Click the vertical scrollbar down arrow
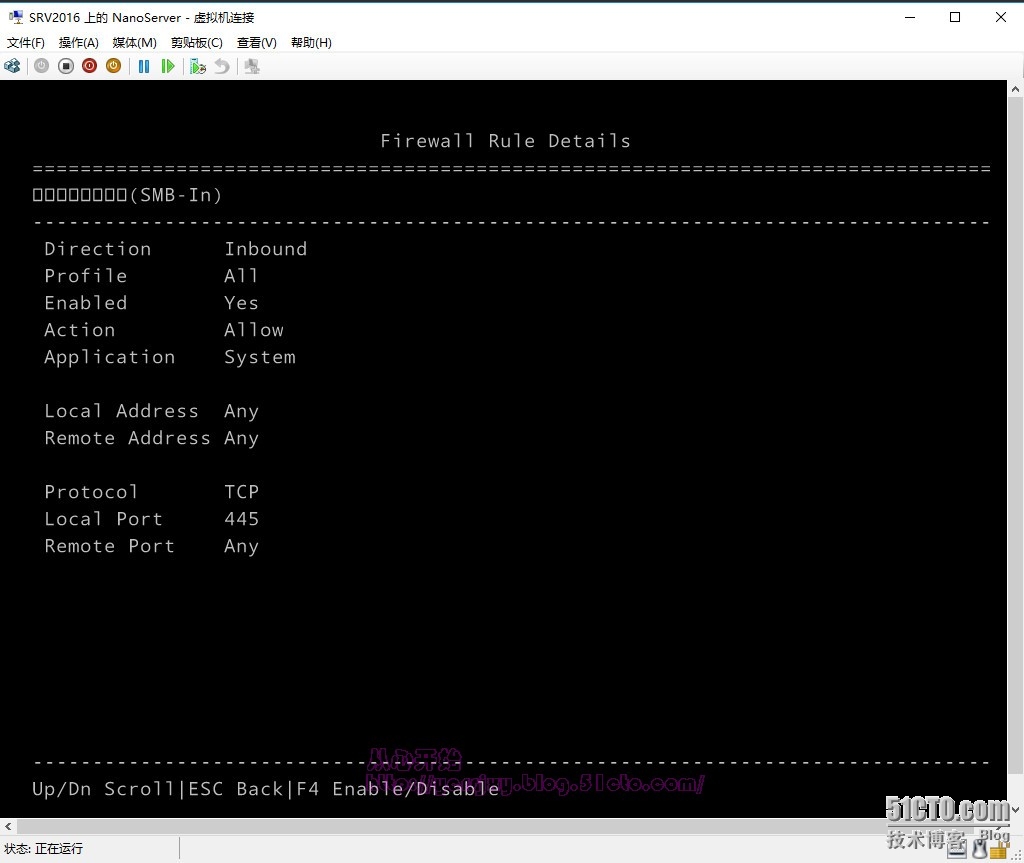This screenshot has width=1024, height=863. (x=1016, y=810)
